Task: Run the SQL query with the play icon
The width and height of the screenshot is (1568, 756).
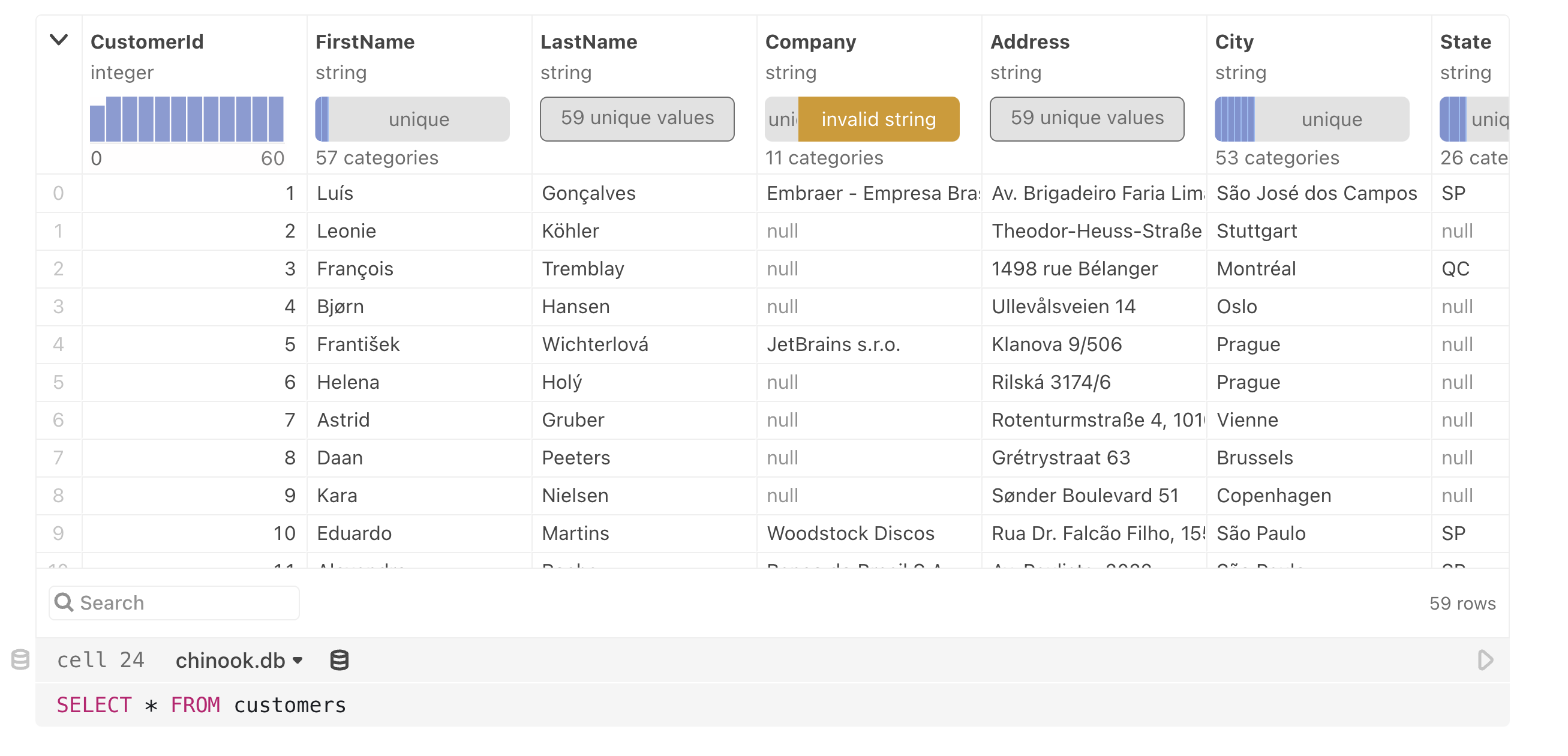Action: [x=1485, y=660]
